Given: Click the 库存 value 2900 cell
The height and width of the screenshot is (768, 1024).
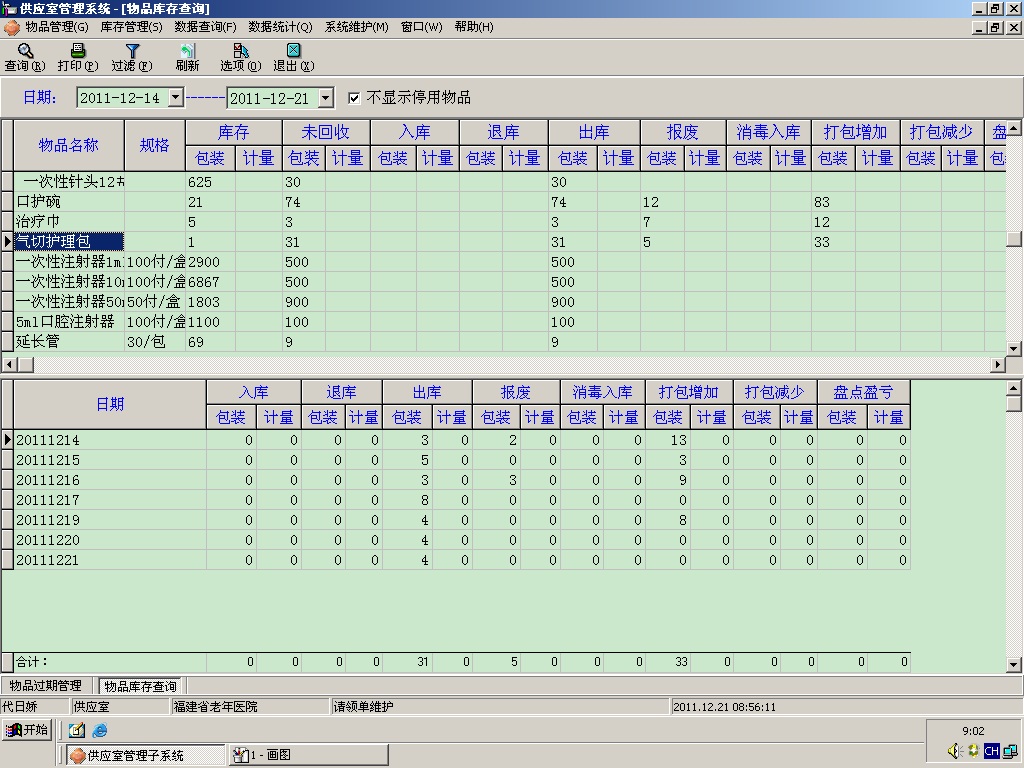Looking at the screenshot, I should tap(210, 262).
